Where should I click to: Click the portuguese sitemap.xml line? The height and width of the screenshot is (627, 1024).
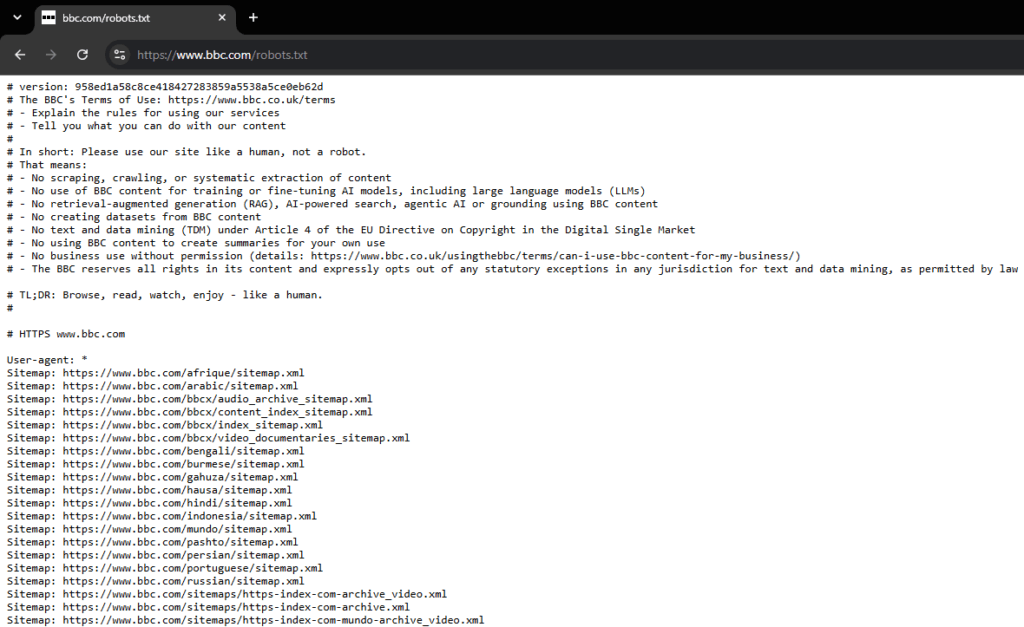[165, 568]
